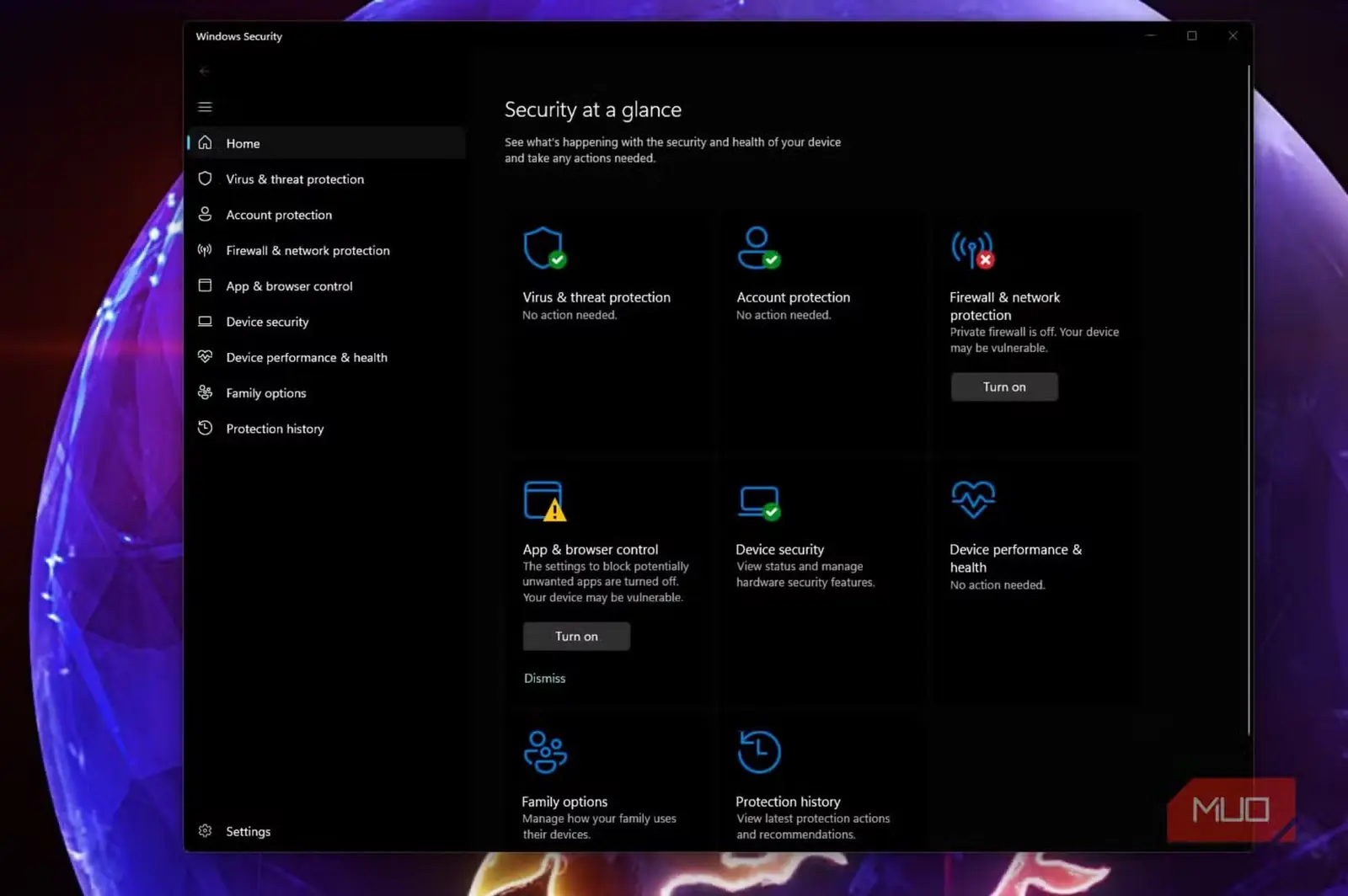Viewport: 1348px width, 896px height.
Task: Select Family options in the sidebar
Action: pyautogui.click(x=327, y=392)
